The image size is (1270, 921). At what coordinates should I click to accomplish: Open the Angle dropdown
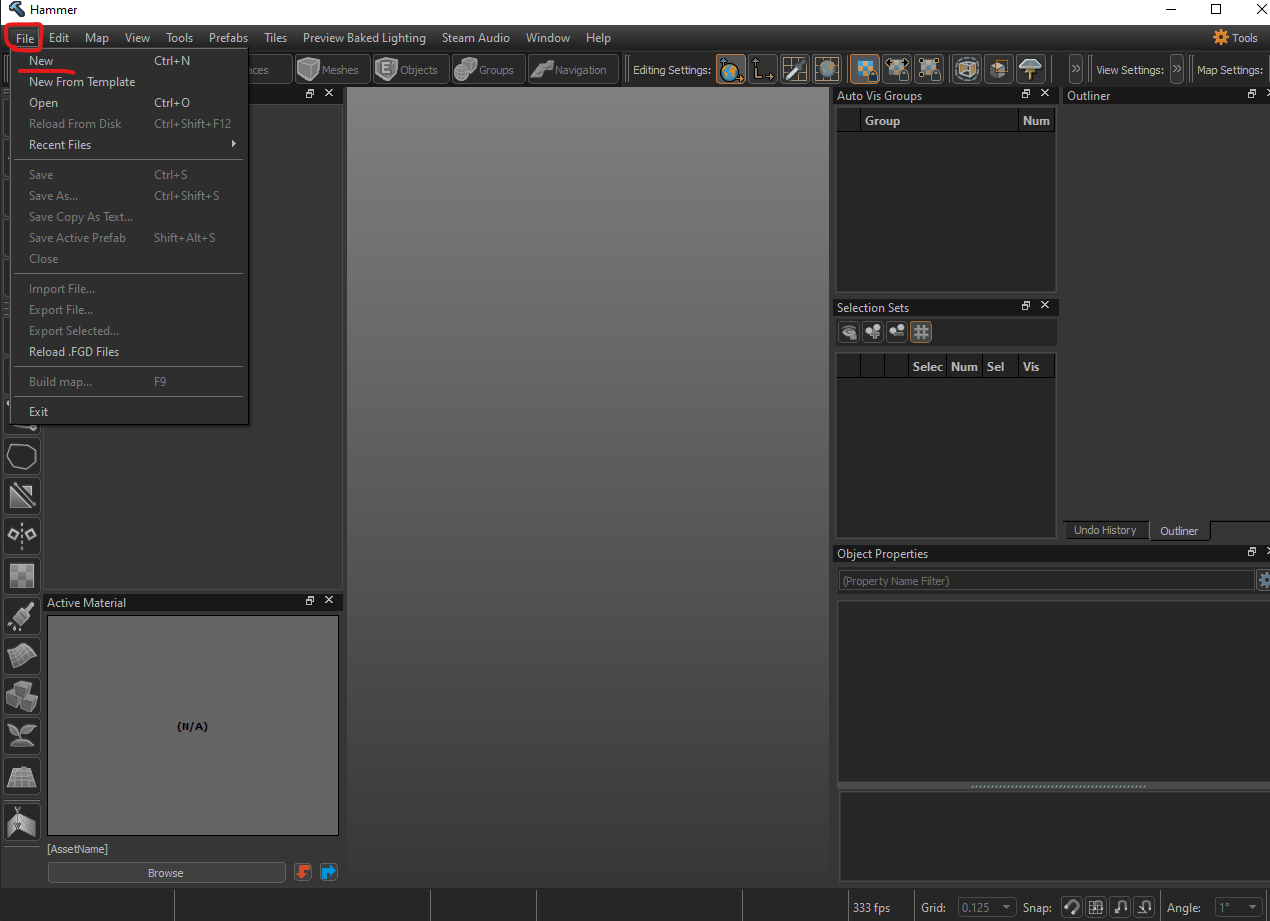tap(1238, 907)
